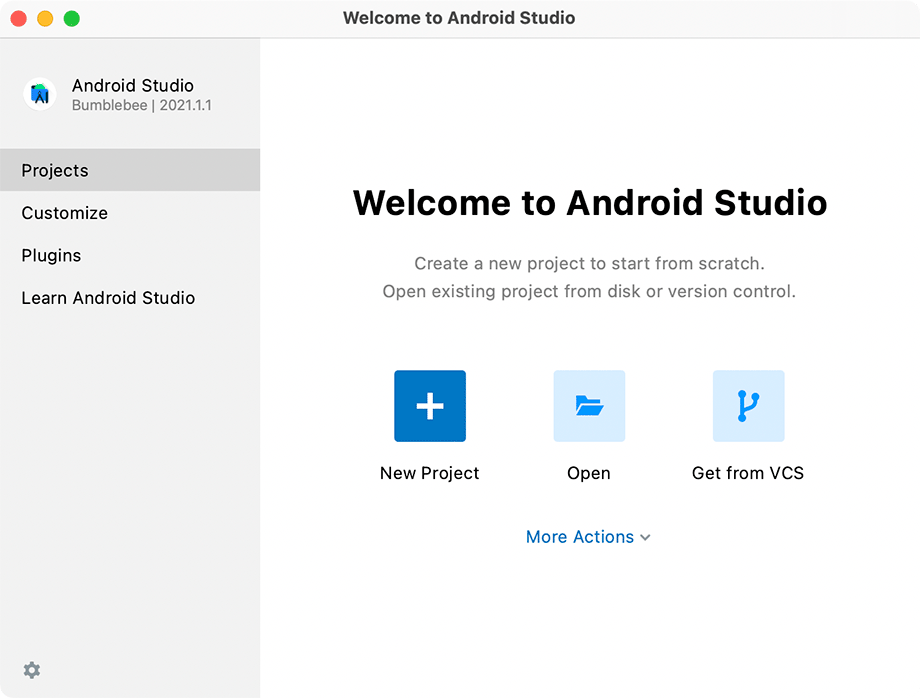Go to Learn Android Studio
This screenshot has width=920, height=698.
pyautogui.click(x=108, y=298)
